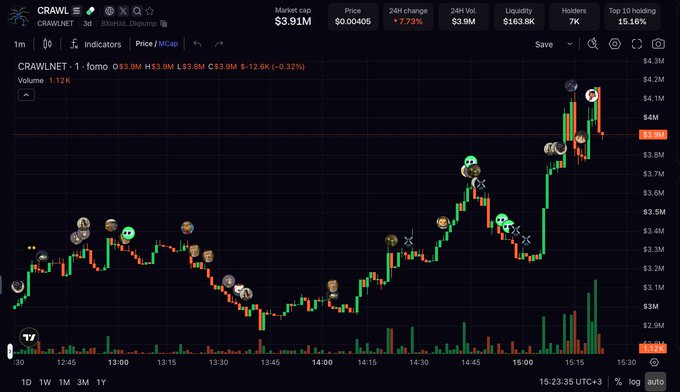
Task: Click the Market cap $3.91M stat
Action: [293, 16]
